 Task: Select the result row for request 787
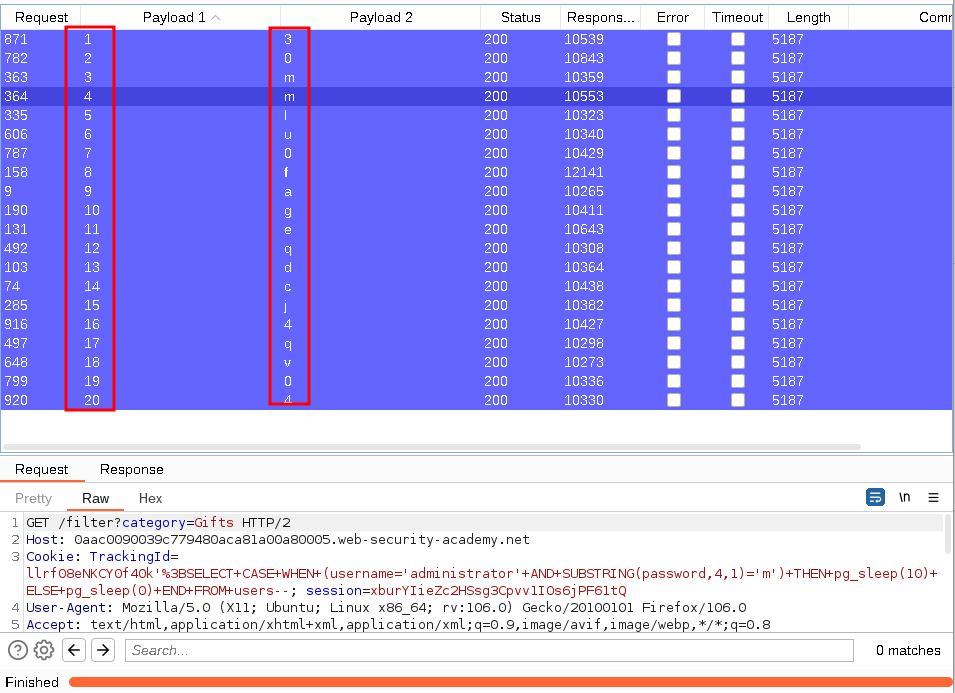476,153
